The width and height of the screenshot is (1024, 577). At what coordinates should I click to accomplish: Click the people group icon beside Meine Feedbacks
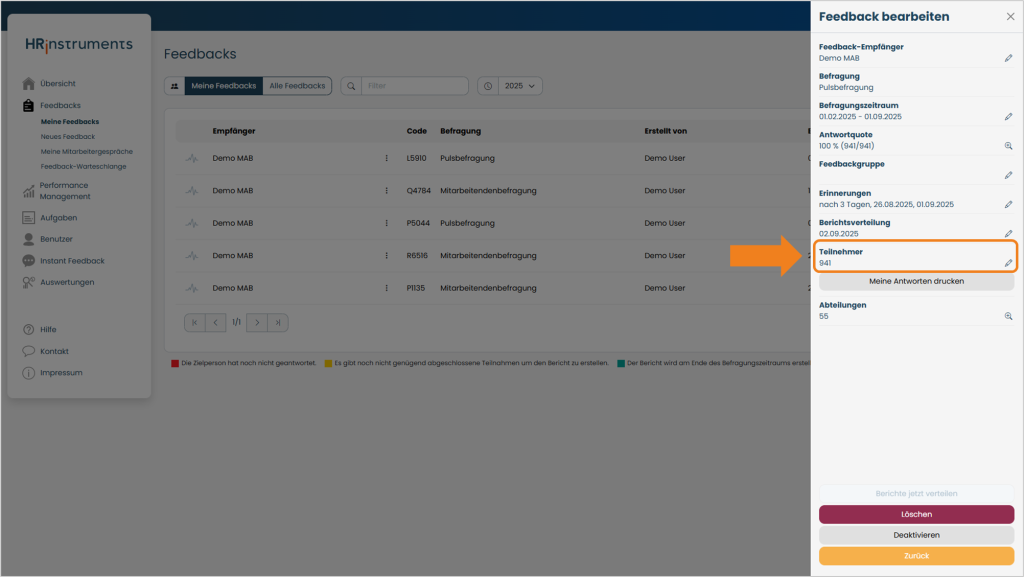pos(174,86)
